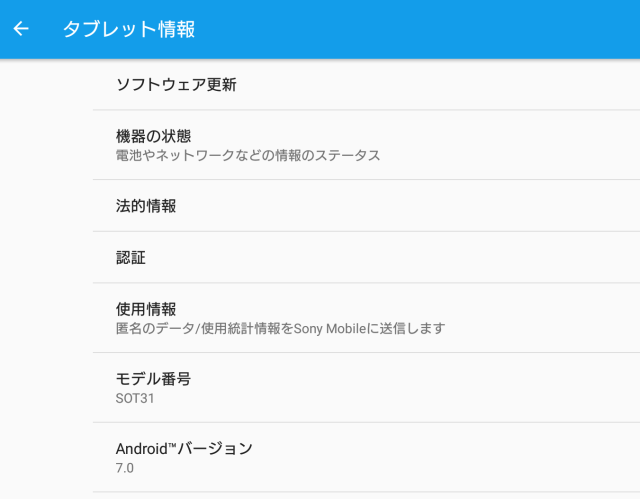Tap the 7.0 version number
Viewport: 640px width, 499px height.
tap(124, 468)
